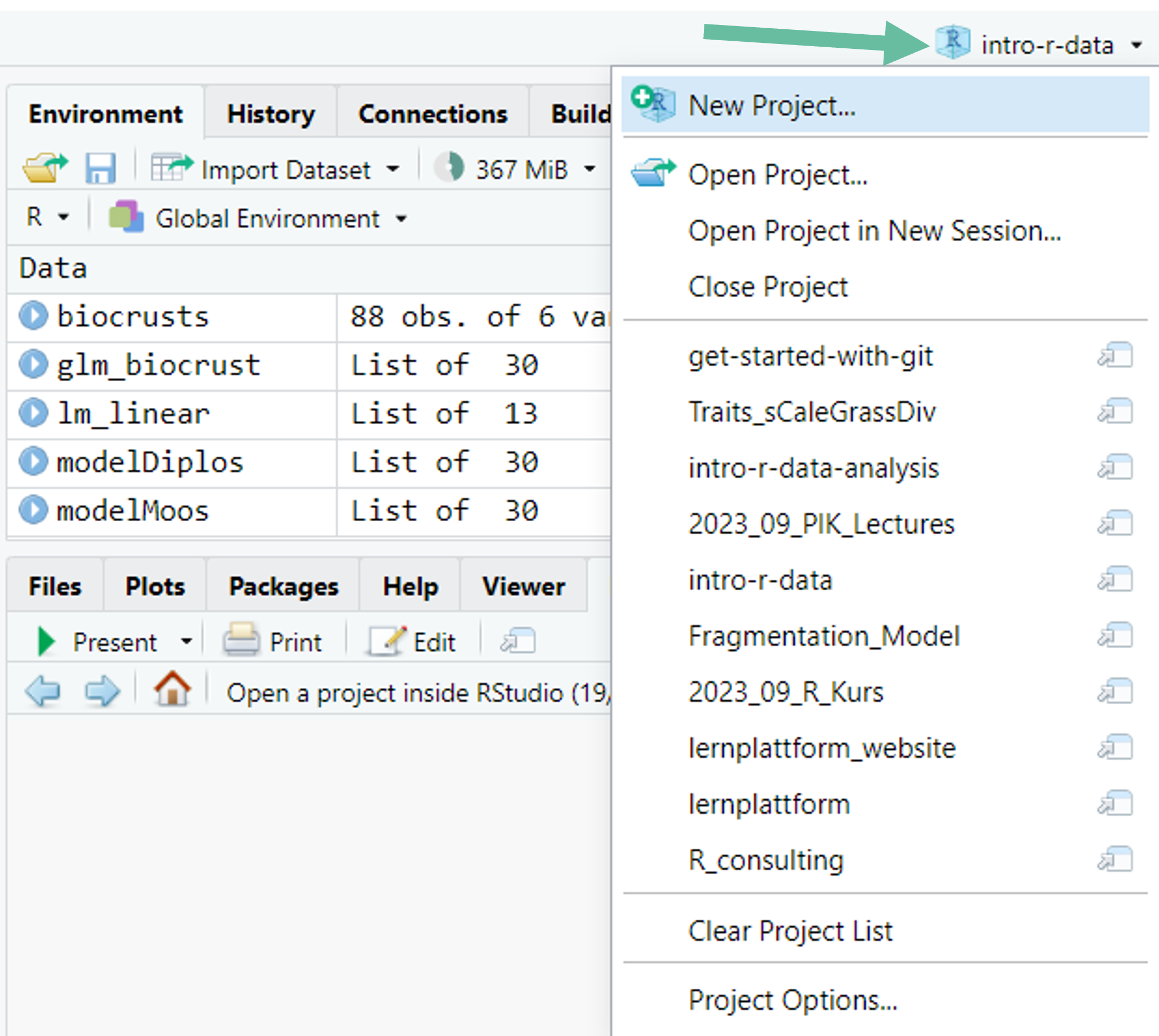Click the save workspace floppy disk icon
This screenshot has height=1036, width=1159.
pos(100,168)
